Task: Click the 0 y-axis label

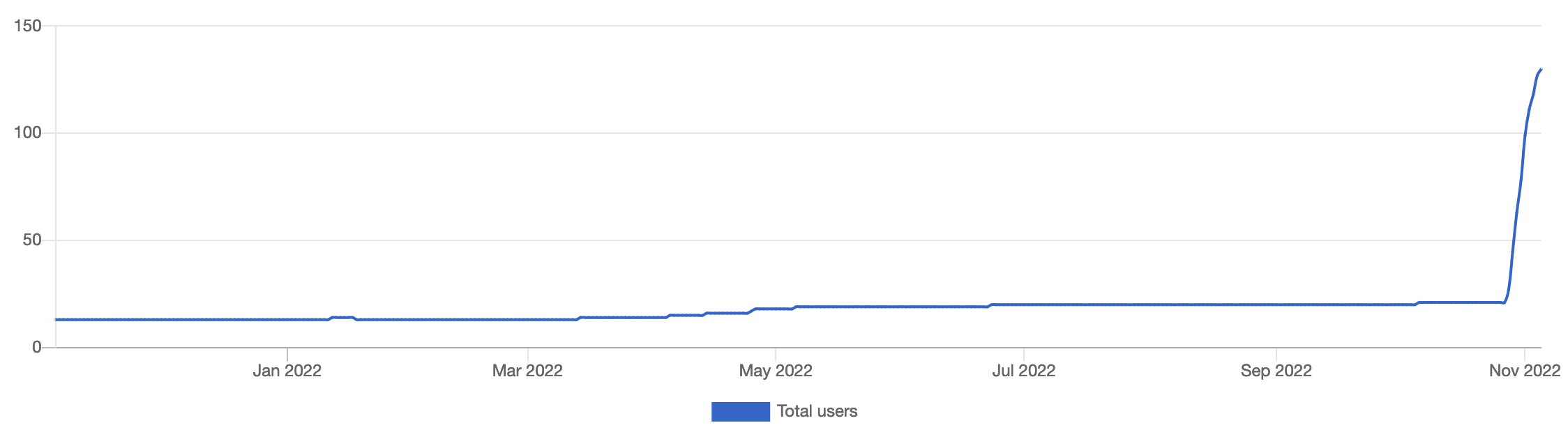Action: click(x=37, y=347)
